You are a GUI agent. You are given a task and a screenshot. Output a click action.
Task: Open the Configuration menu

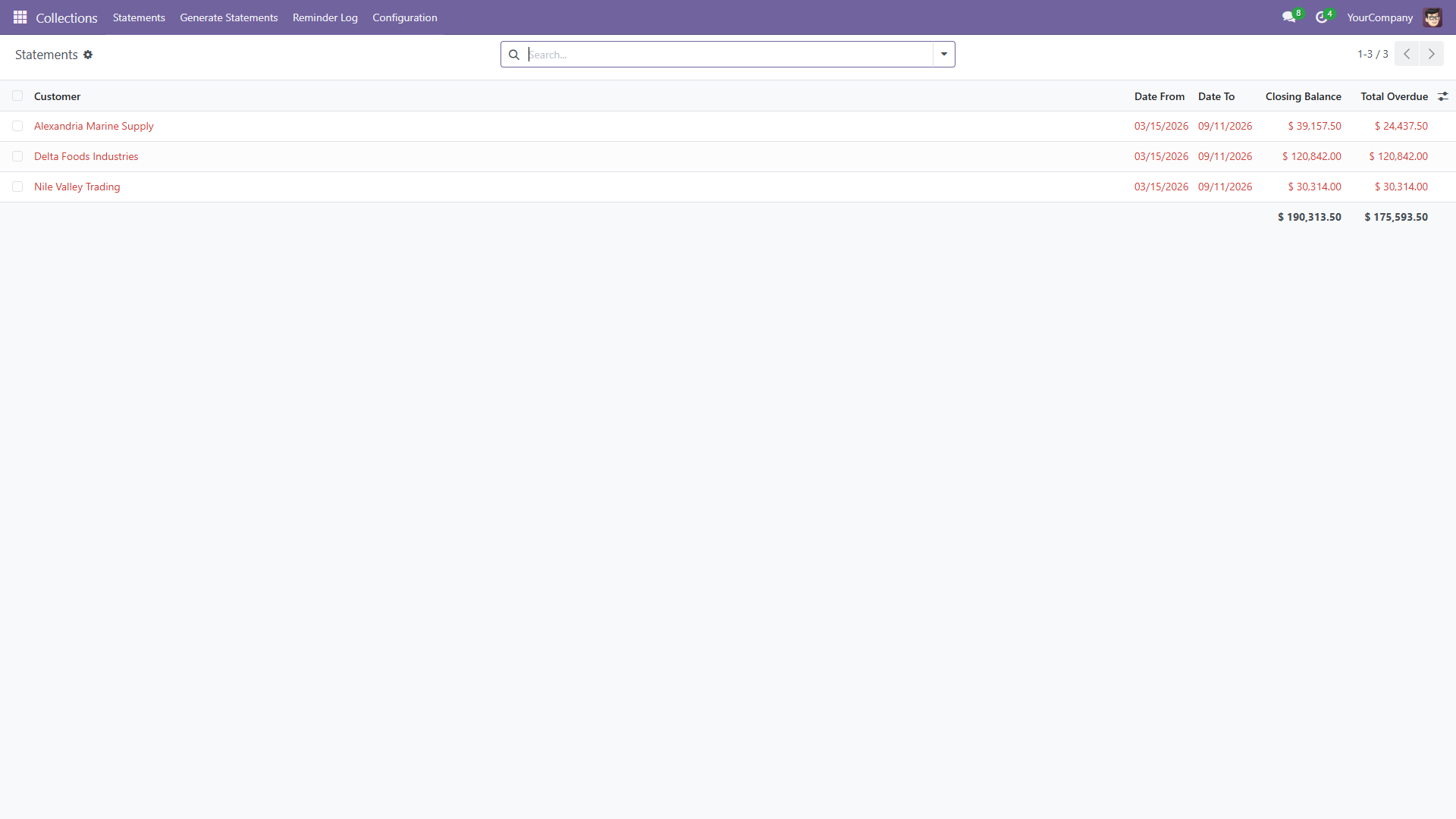pyautogui.click(x=405, y=17)
